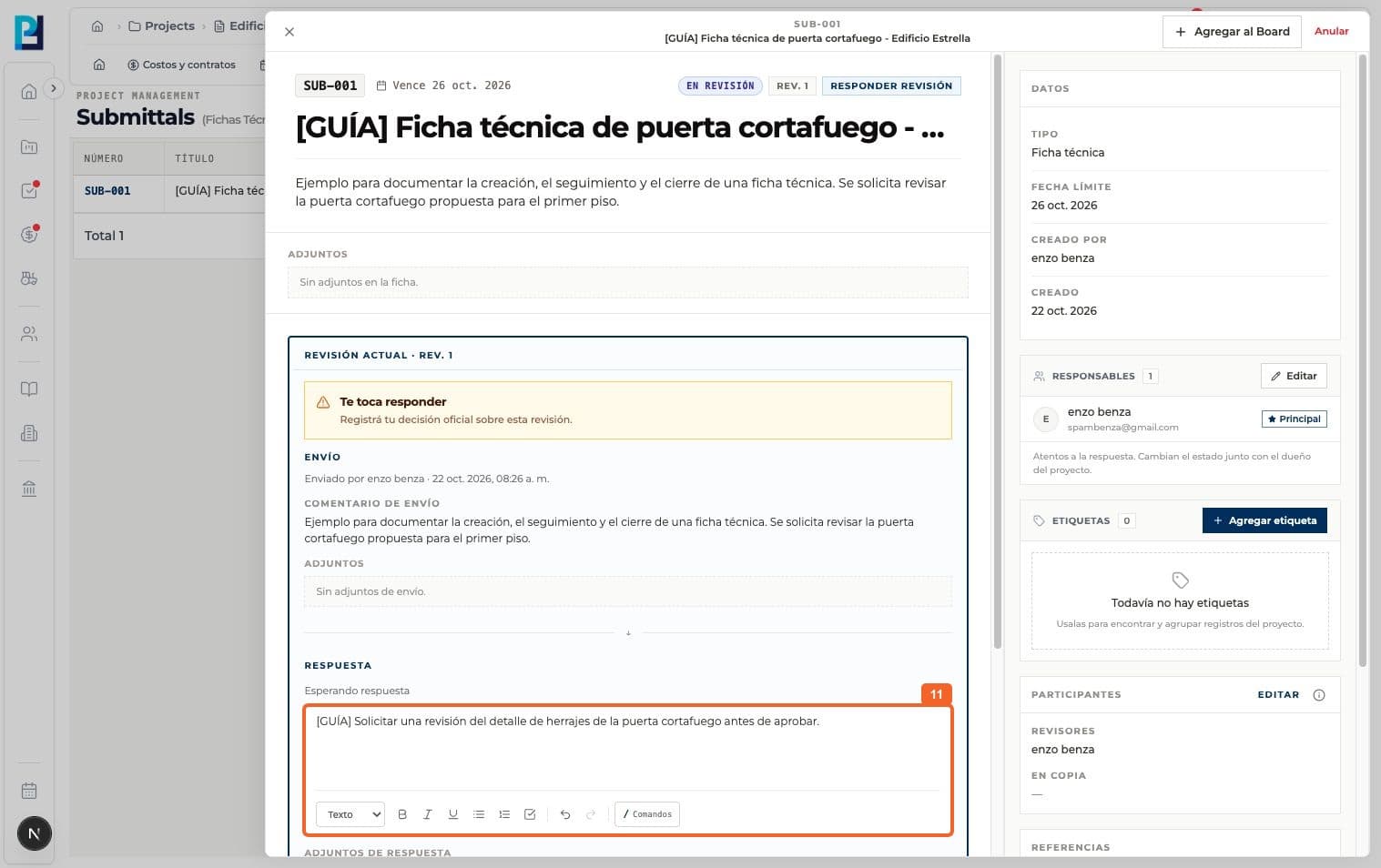This screenshot has height=868, width=1381.
Task: Click the Principal badge for enzo benza
Action: pos(1294,419)
